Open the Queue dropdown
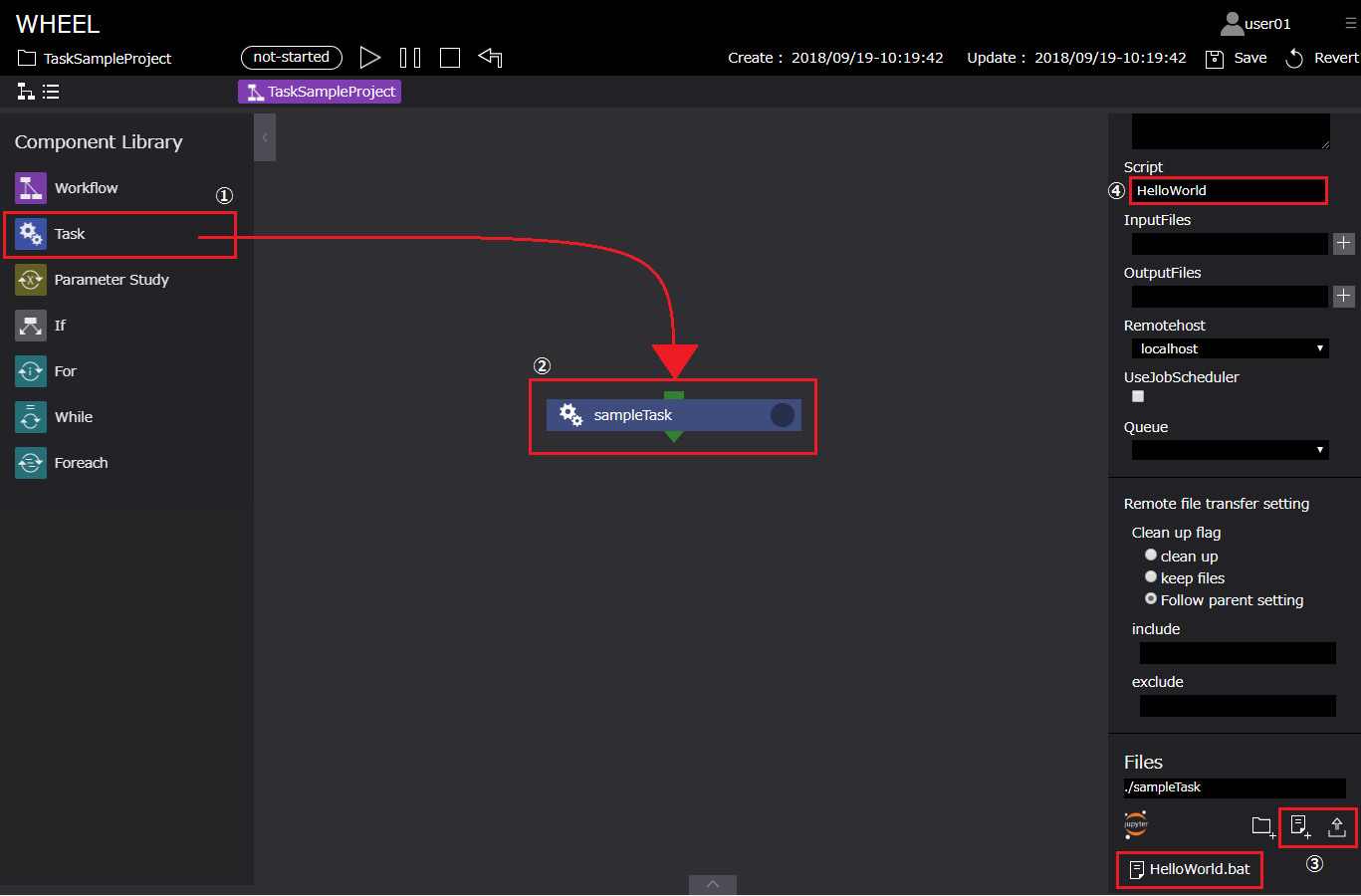 (1230, 450)
